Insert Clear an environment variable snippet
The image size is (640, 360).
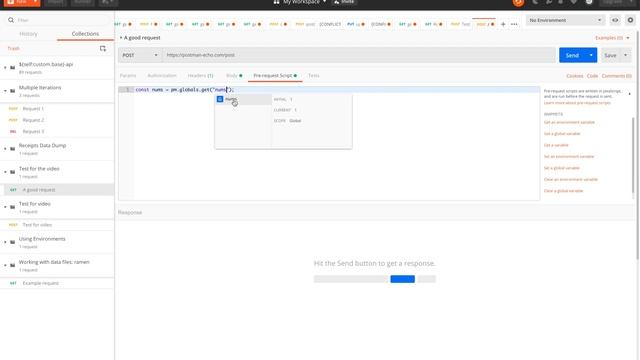coord(571,180)
